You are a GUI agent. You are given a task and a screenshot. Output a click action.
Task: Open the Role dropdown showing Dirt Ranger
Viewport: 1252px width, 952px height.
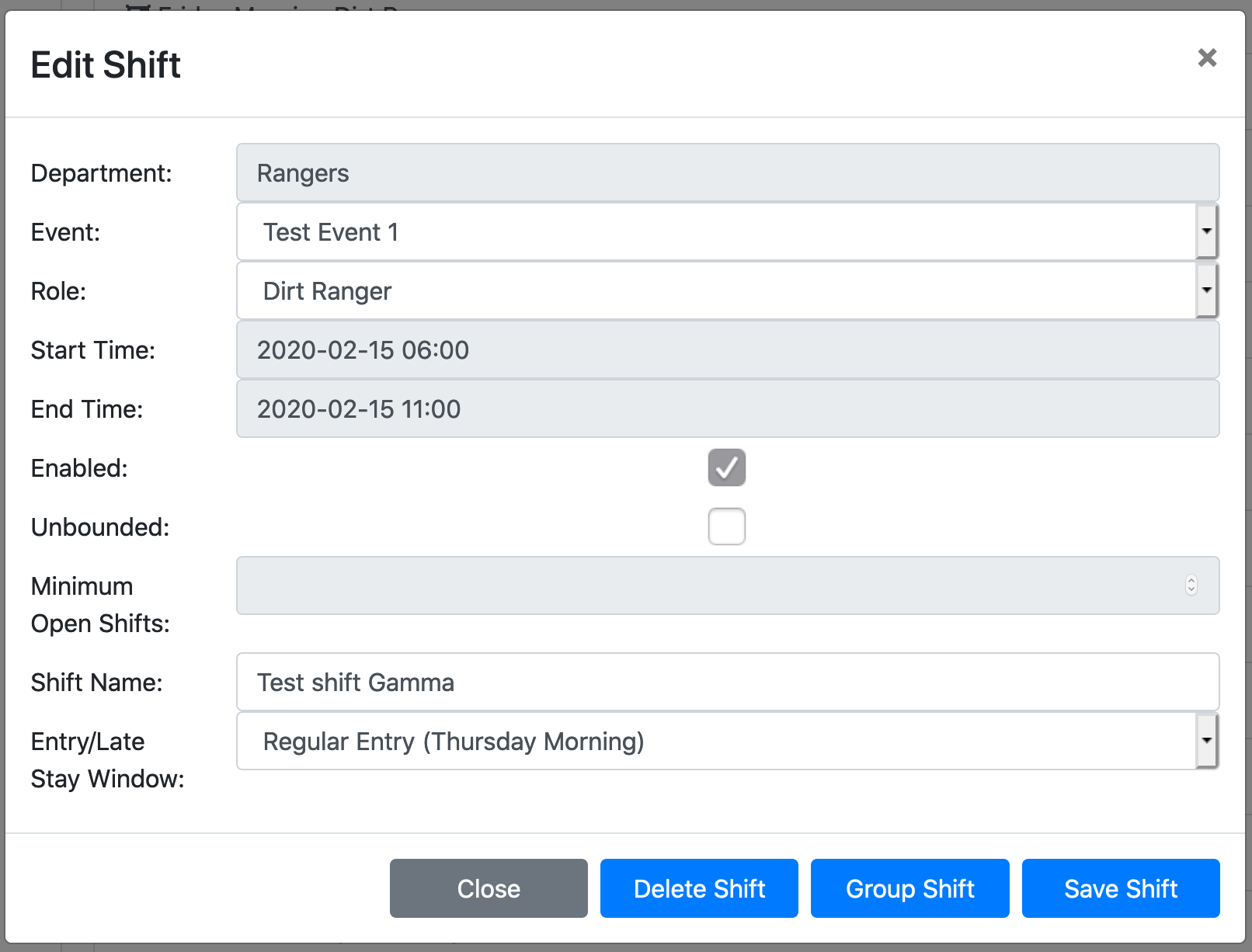coord(728,290)
